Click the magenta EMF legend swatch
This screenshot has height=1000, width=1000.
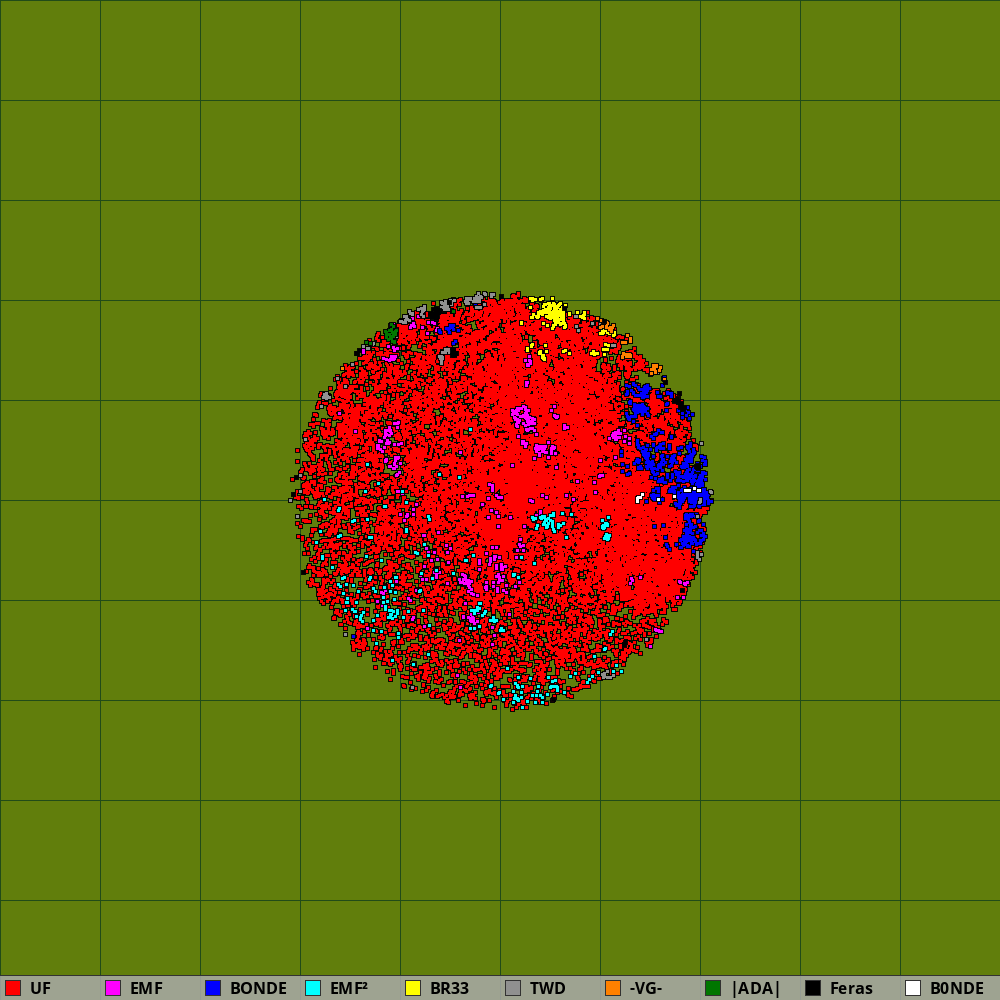113,988
